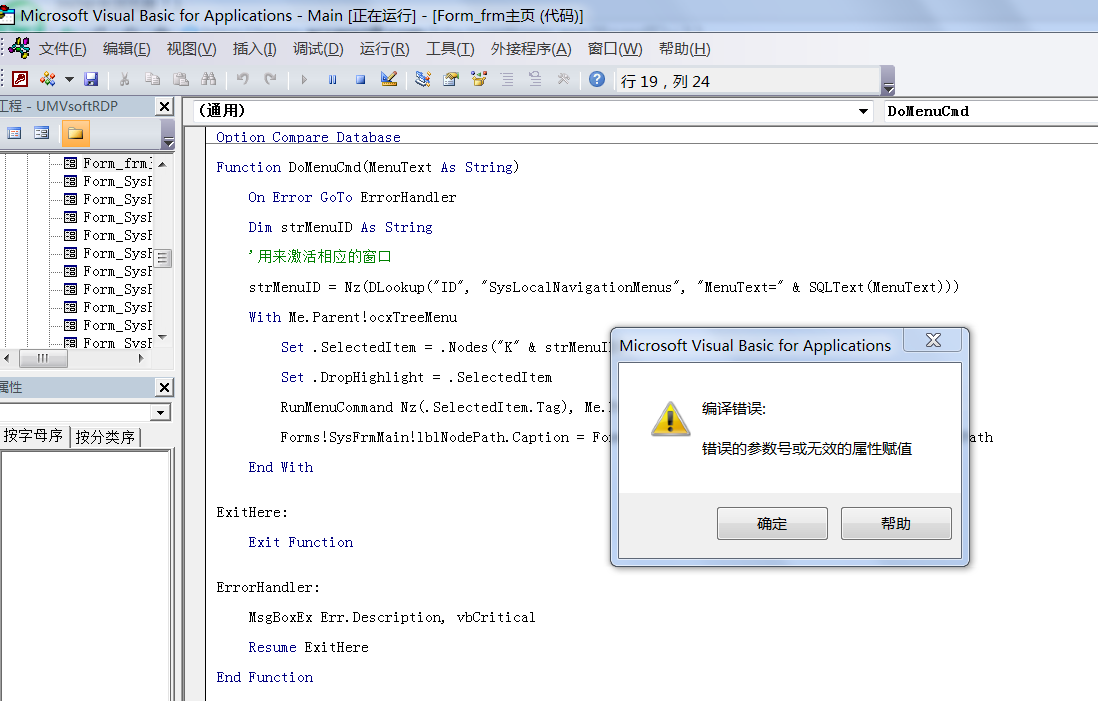Open the 编辑(E) menu
Viewport: 1098px width, 701px height.
[x=126, y=48]
